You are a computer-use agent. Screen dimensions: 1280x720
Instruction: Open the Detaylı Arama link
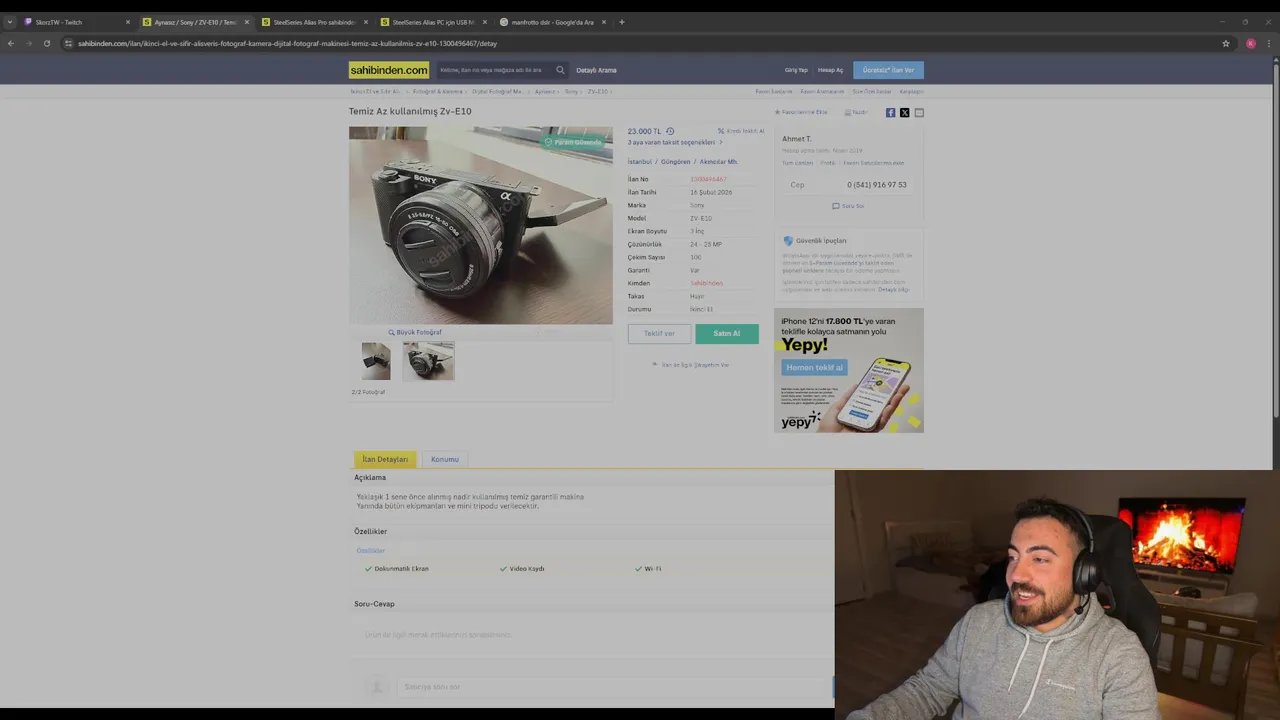tap(596, 70)
